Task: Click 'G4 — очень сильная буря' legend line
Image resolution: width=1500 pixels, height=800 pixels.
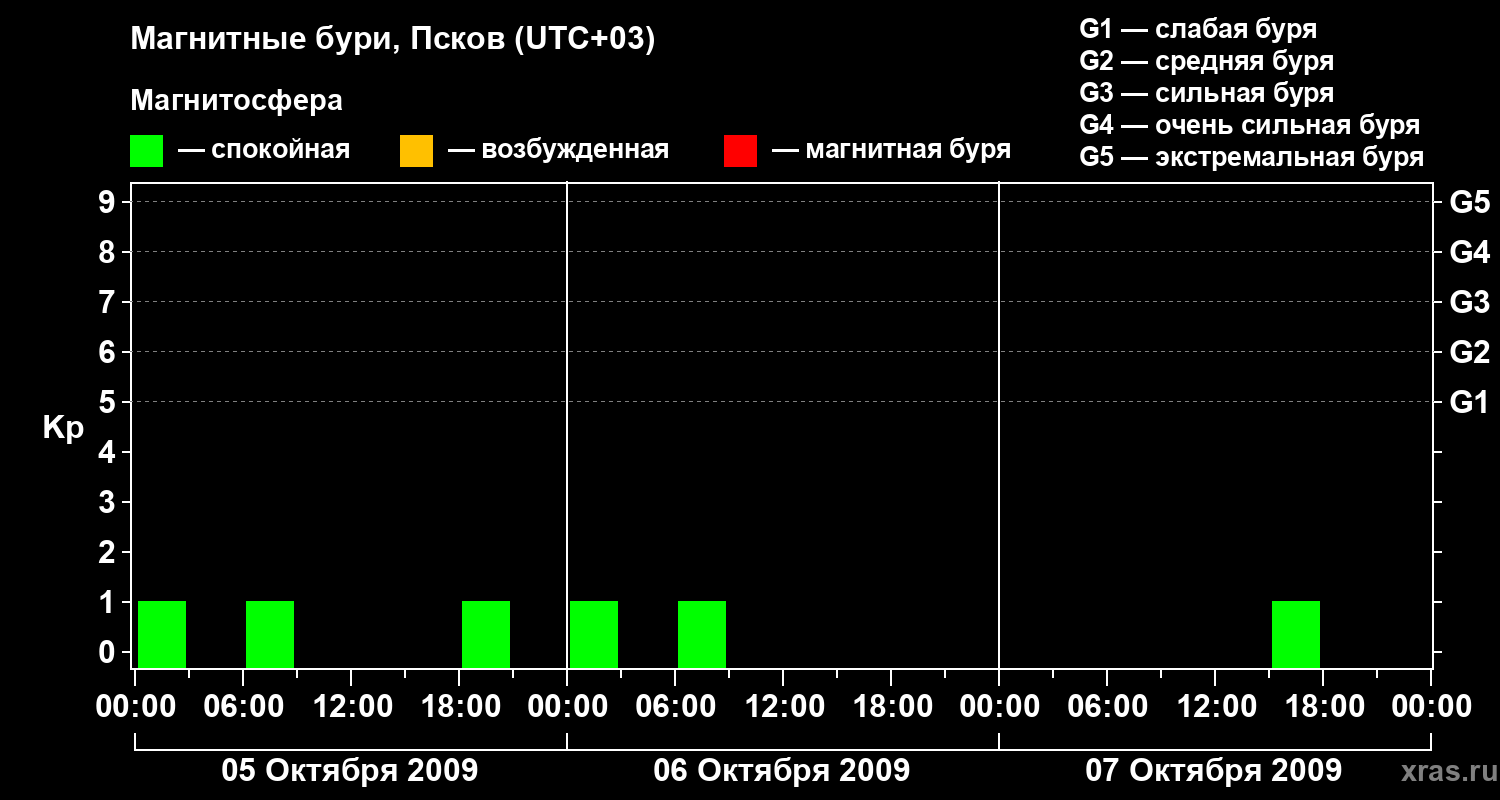Action: pos(1250,125)
